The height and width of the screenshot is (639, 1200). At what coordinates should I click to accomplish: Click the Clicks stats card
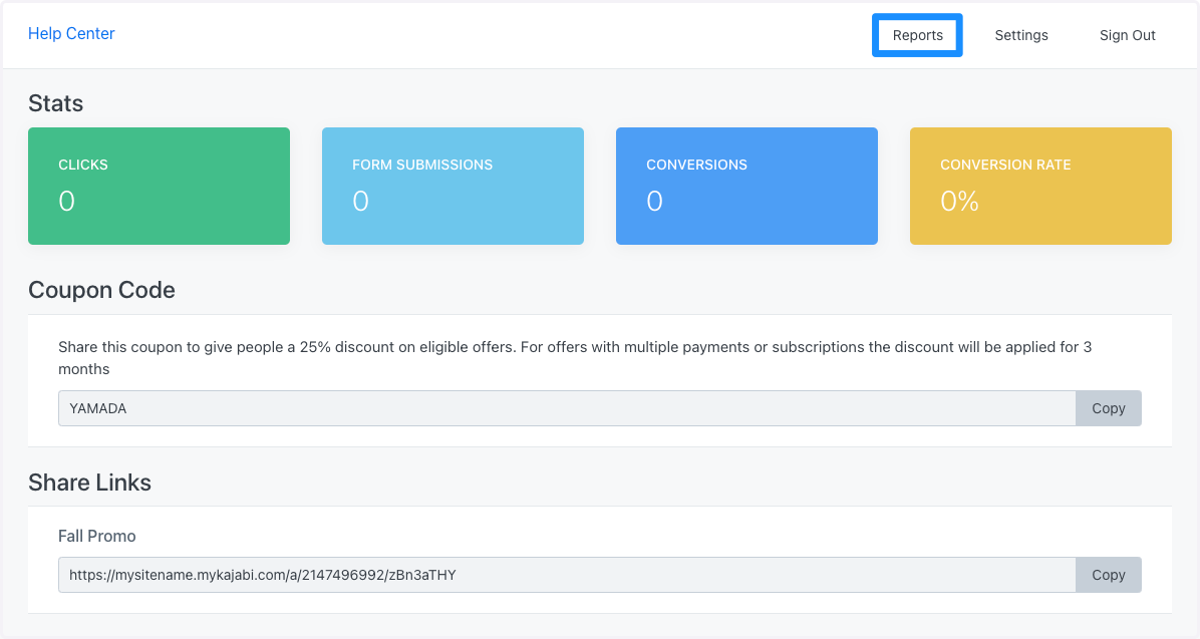pyautogui.click(x=159, y=186)
